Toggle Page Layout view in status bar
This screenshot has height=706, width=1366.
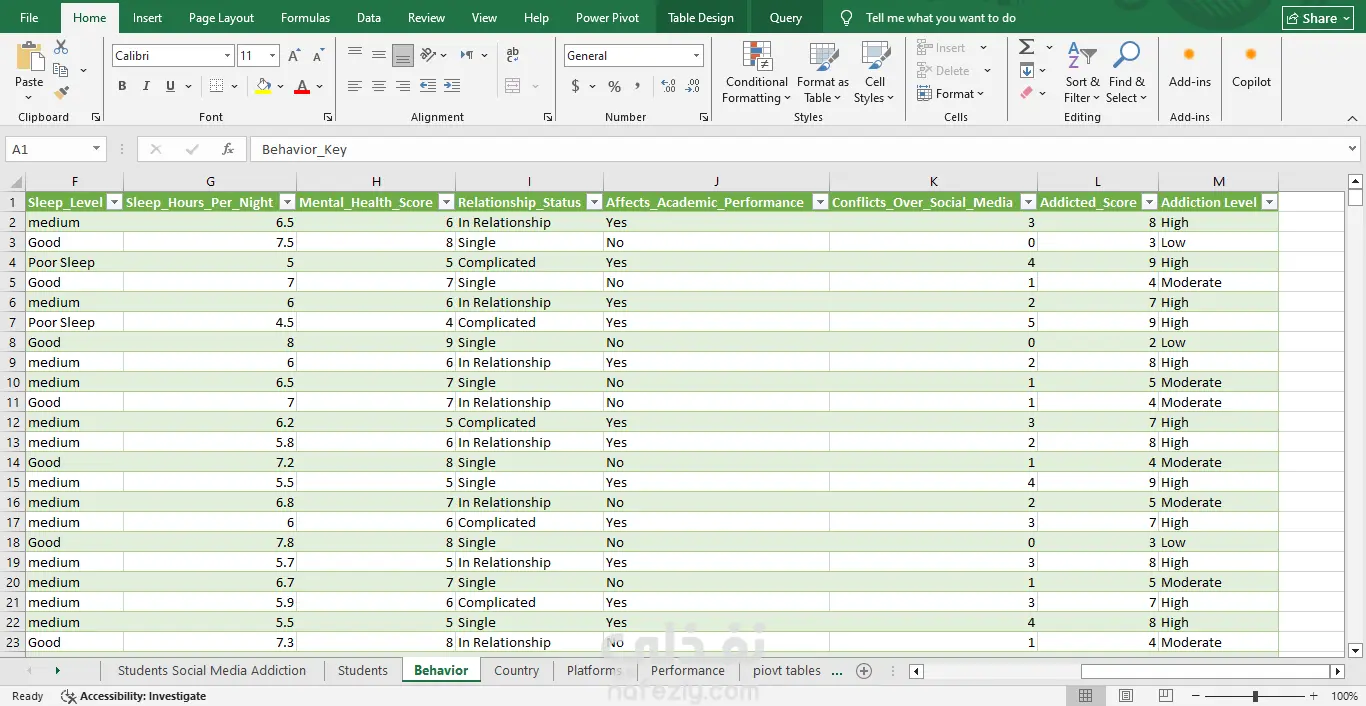[x=1126, y=696]
